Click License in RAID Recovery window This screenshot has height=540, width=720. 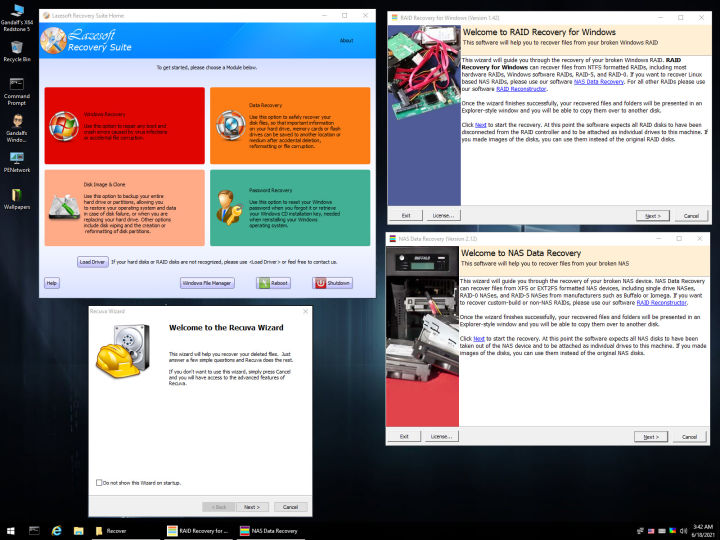pyautogui.click(x=443, y=215)
